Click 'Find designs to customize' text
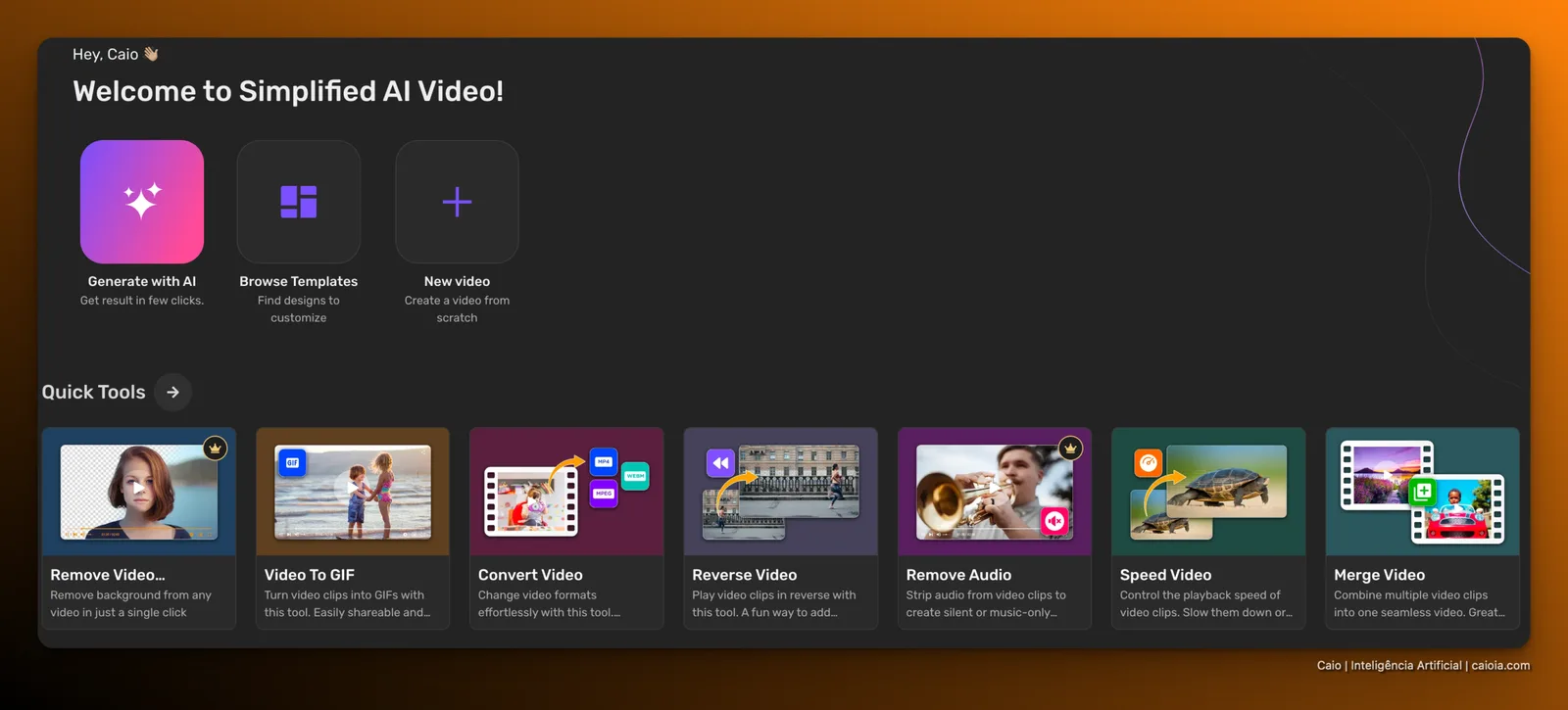1568x710 pixels. pos(299,309)
